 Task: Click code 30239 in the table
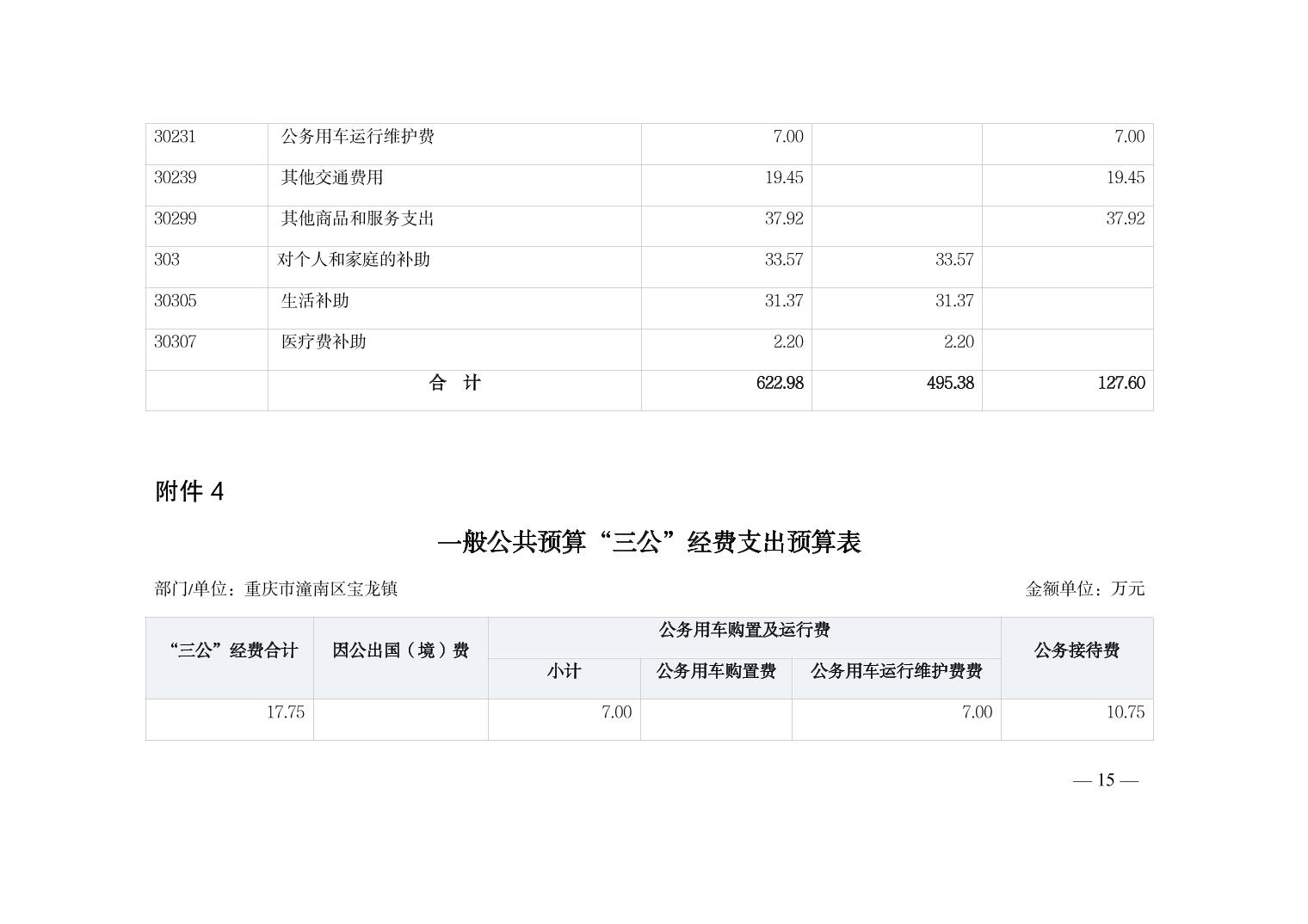[176, 178]
